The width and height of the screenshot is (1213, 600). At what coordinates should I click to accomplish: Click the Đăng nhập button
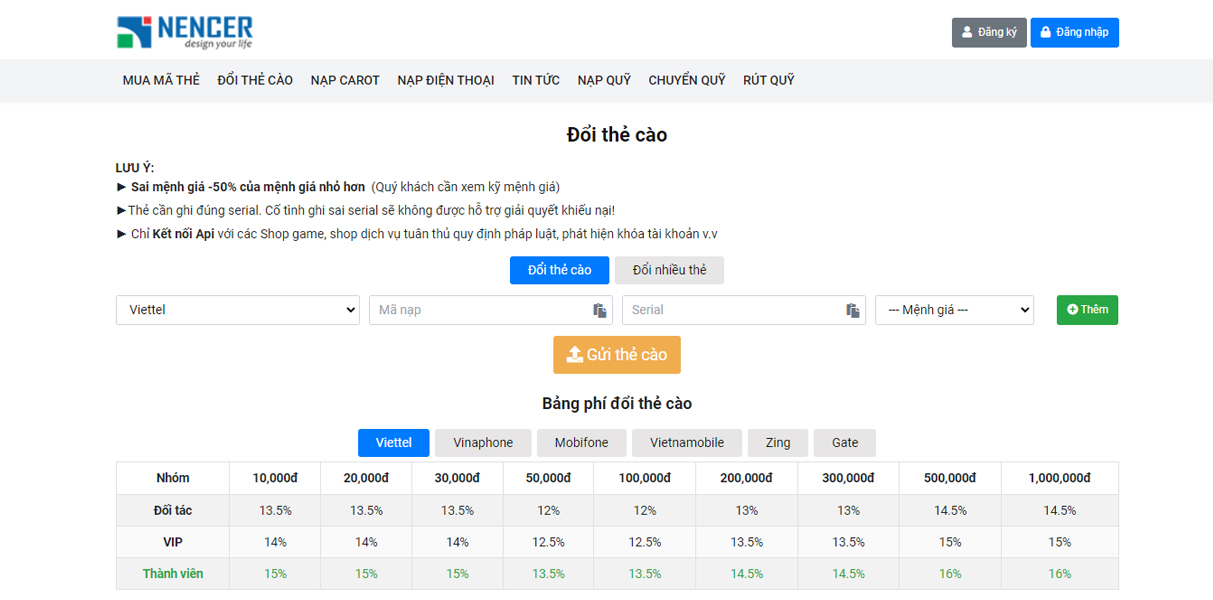[x=1074, y=32]
